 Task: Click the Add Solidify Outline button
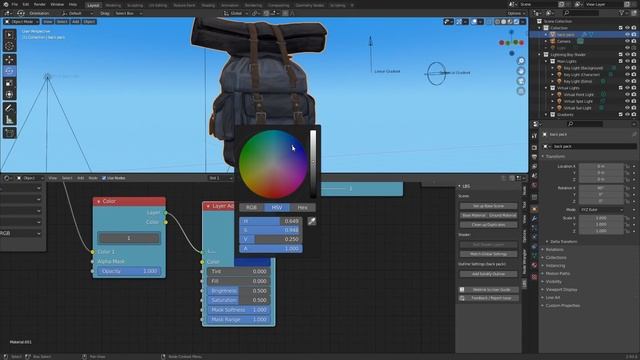click(x=489, y=274)
